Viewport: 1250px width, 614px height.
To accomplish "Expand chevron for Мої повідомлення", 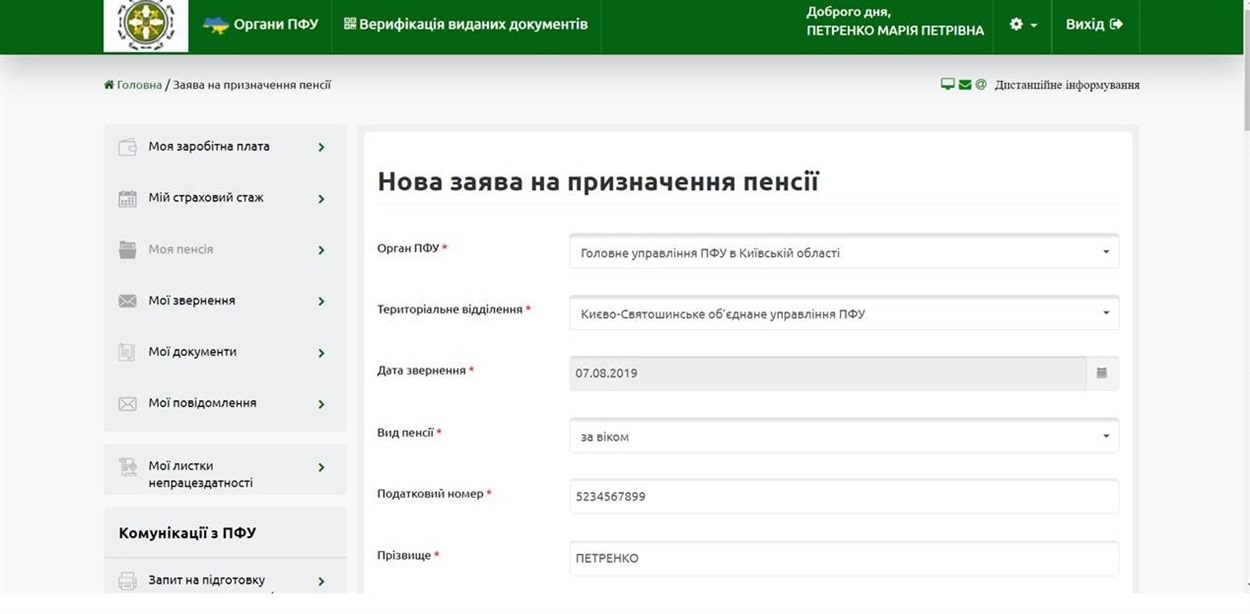I will [x=321, y=404].
